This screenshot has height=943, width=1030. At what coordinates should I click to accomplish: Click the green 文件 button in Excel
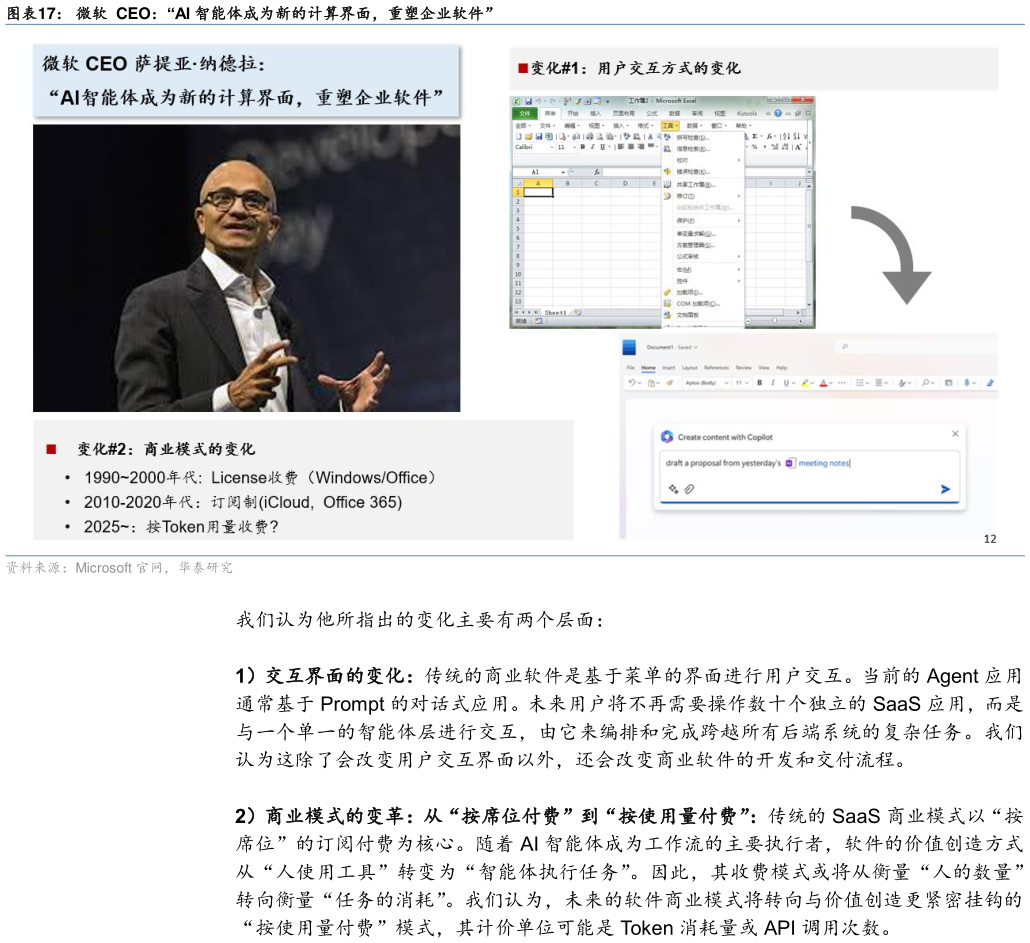(525, 113)
